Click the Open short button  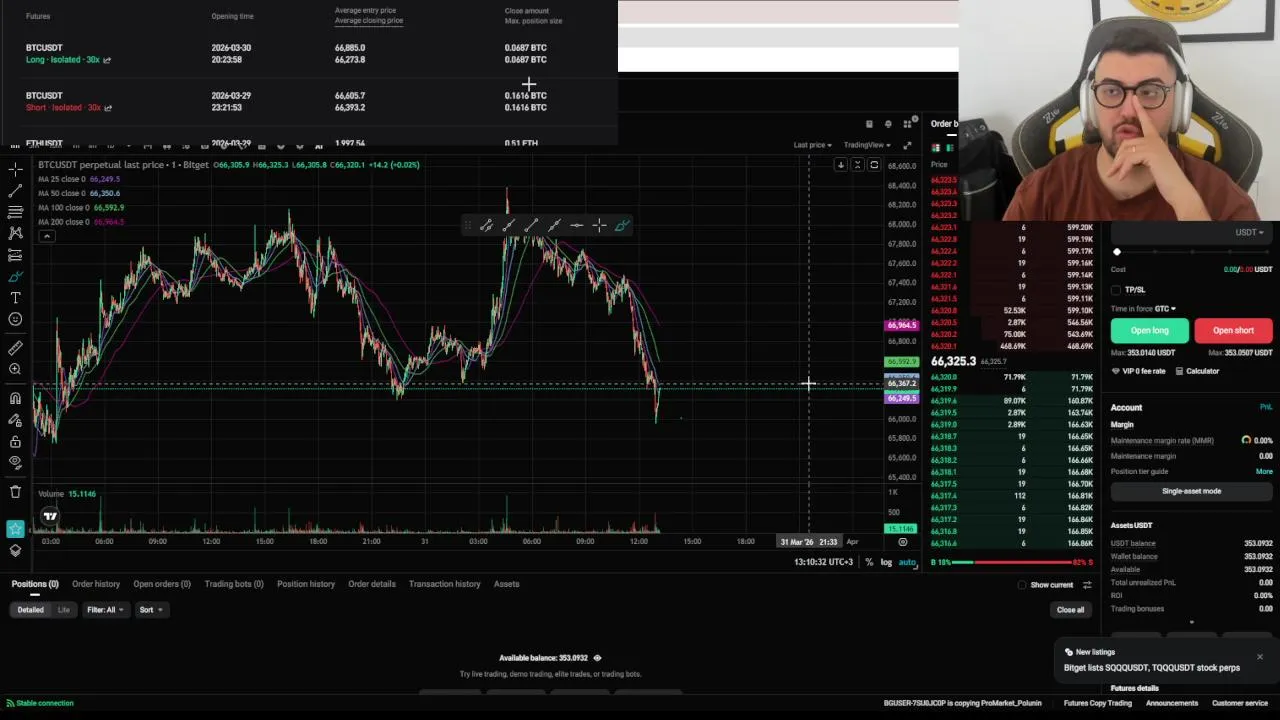click(1233, 331)
